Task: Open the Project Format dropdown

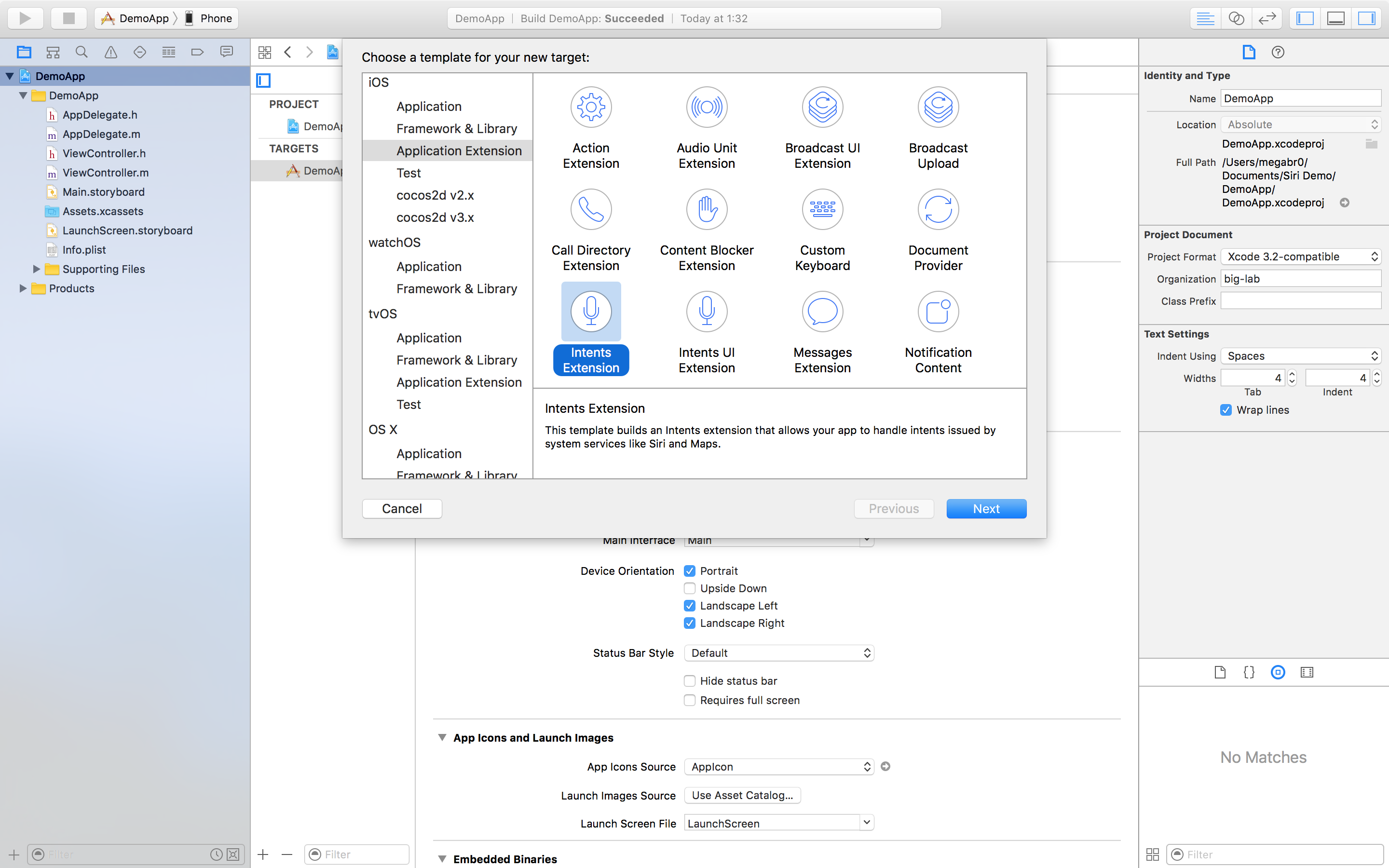Action: 1301,257
